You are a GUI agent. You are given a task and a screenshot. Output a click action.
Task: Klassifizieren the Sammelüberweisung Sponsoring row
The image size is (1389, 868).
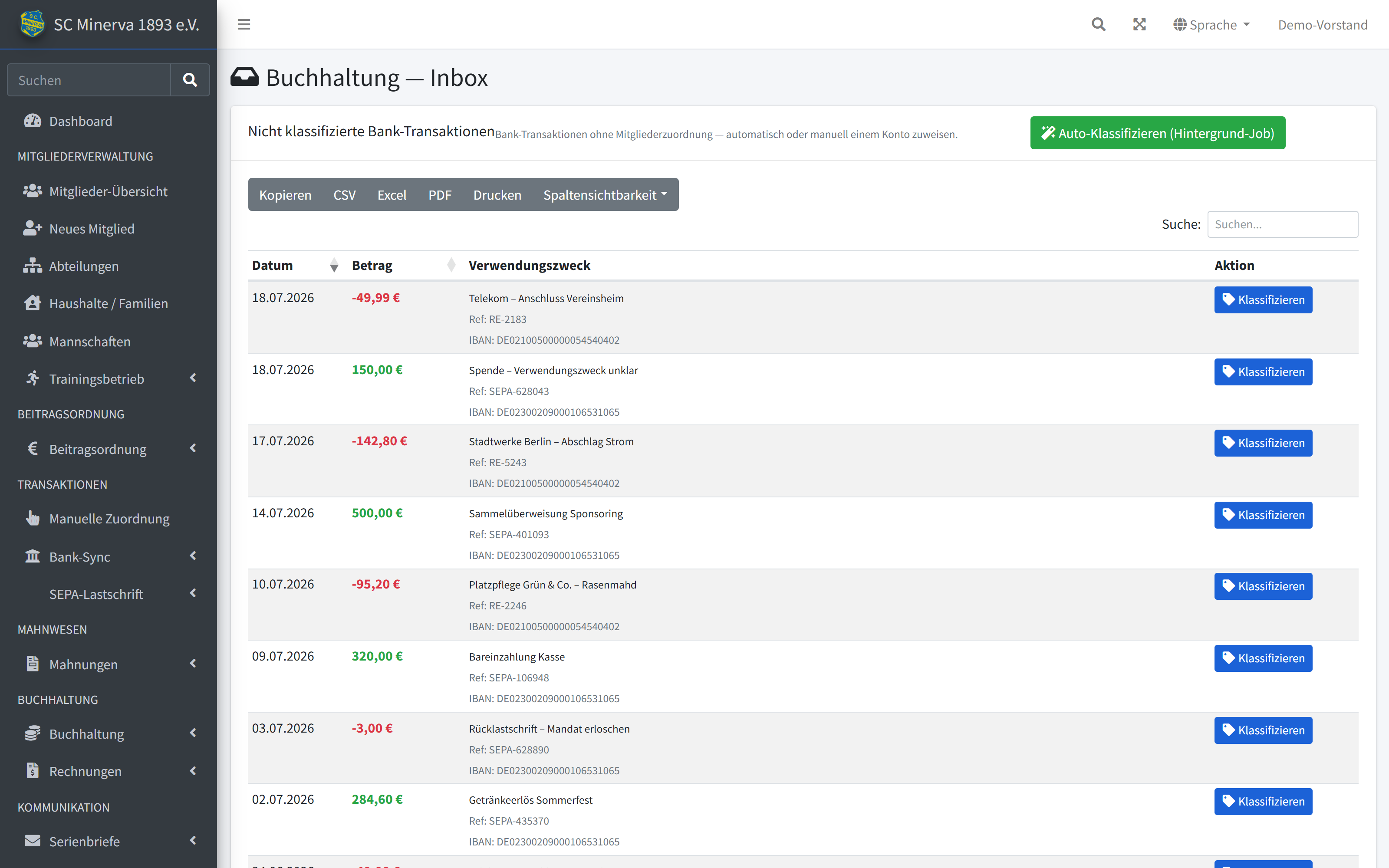[1263, 515]
